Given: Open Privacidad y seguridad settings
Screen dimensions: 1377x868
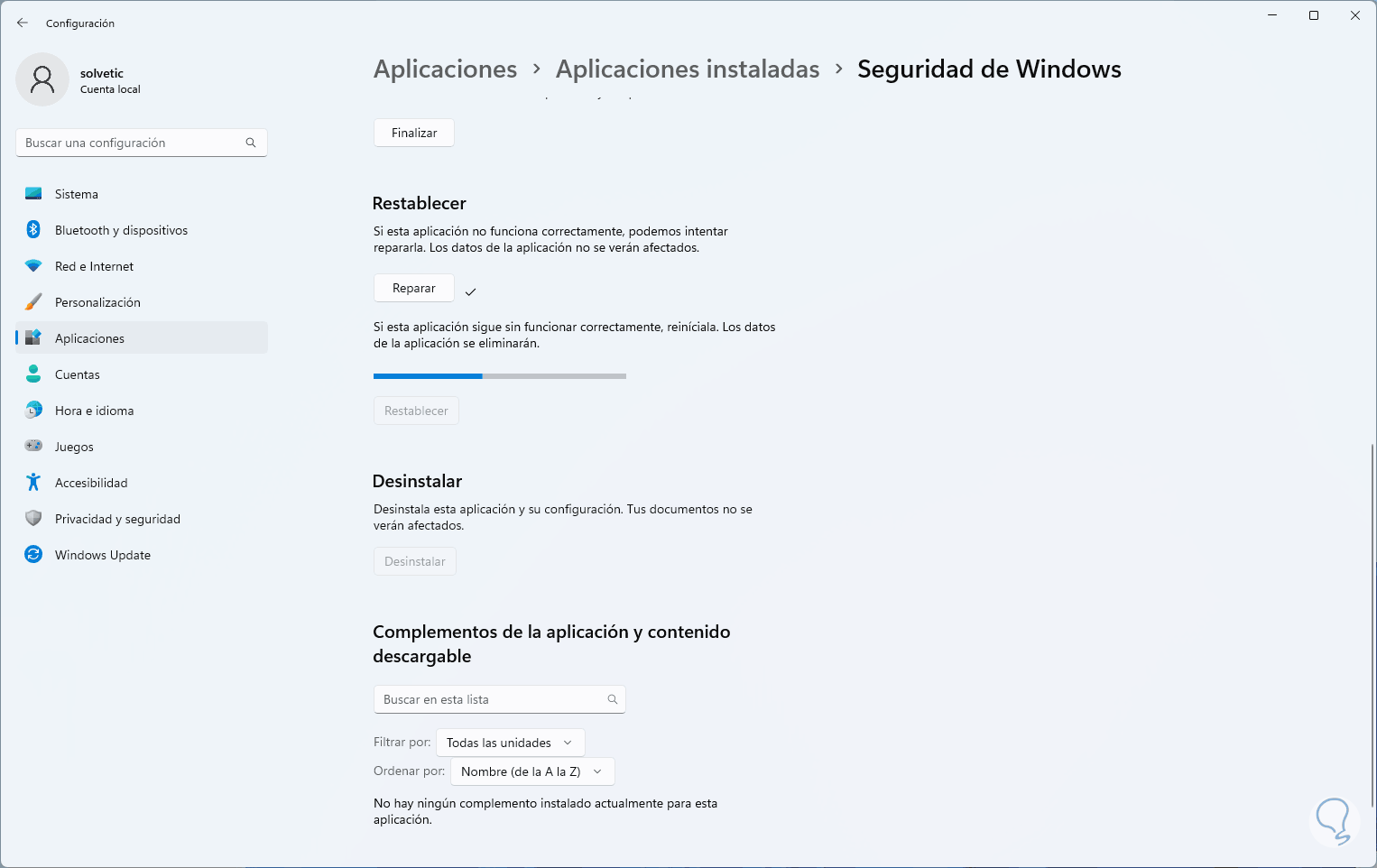Looking at the screenshot, I should coord(142,519).
